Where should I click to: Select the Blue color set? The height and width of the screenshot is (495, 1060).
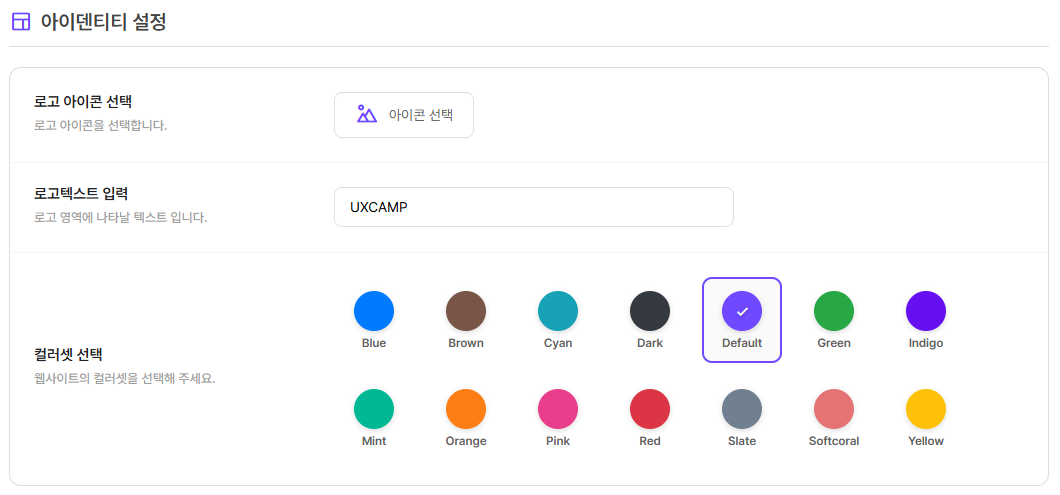click(374, 311)
